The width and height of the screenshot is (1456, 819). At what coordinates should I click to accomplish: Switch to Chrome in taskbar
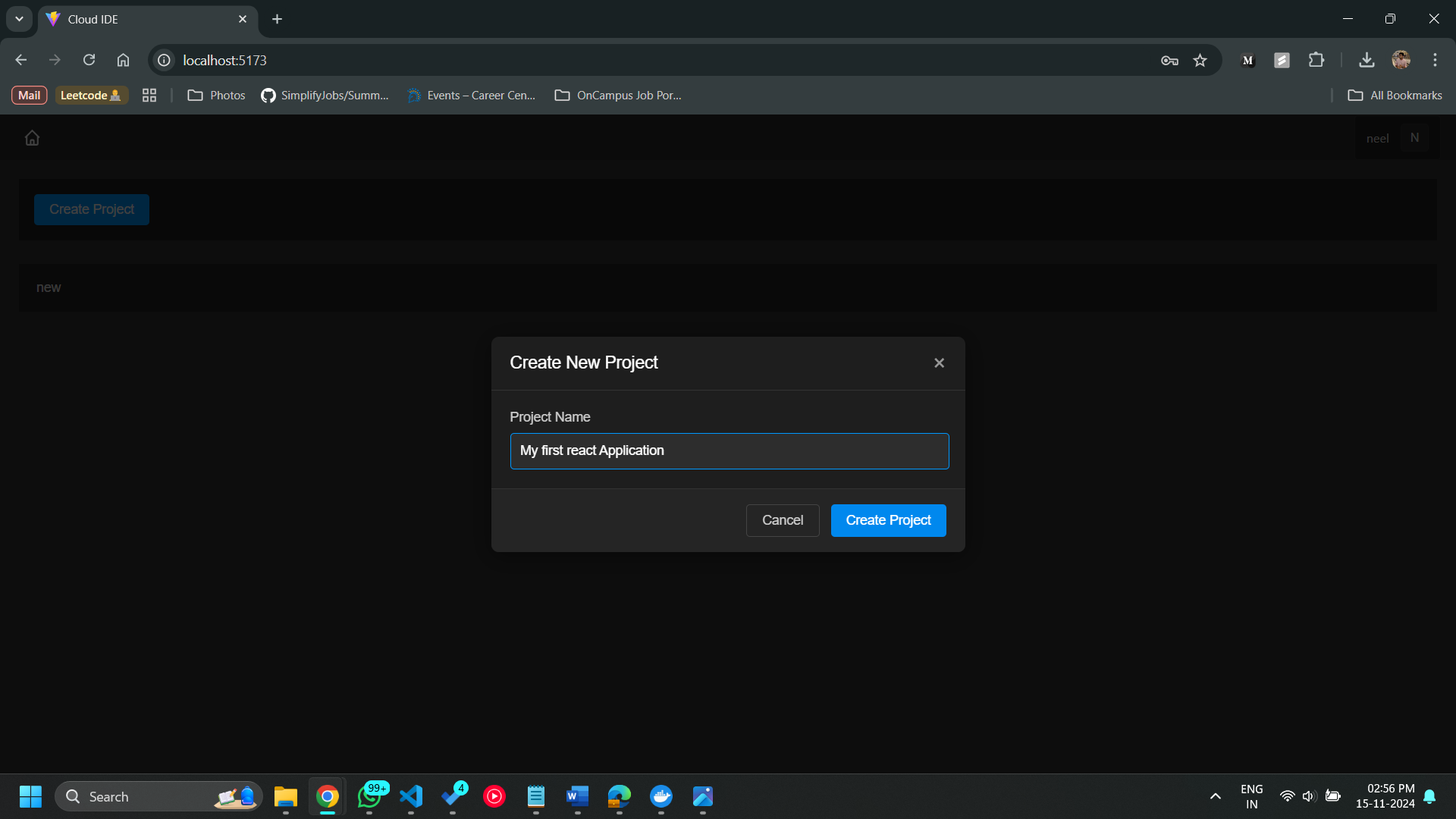point(328,796)
